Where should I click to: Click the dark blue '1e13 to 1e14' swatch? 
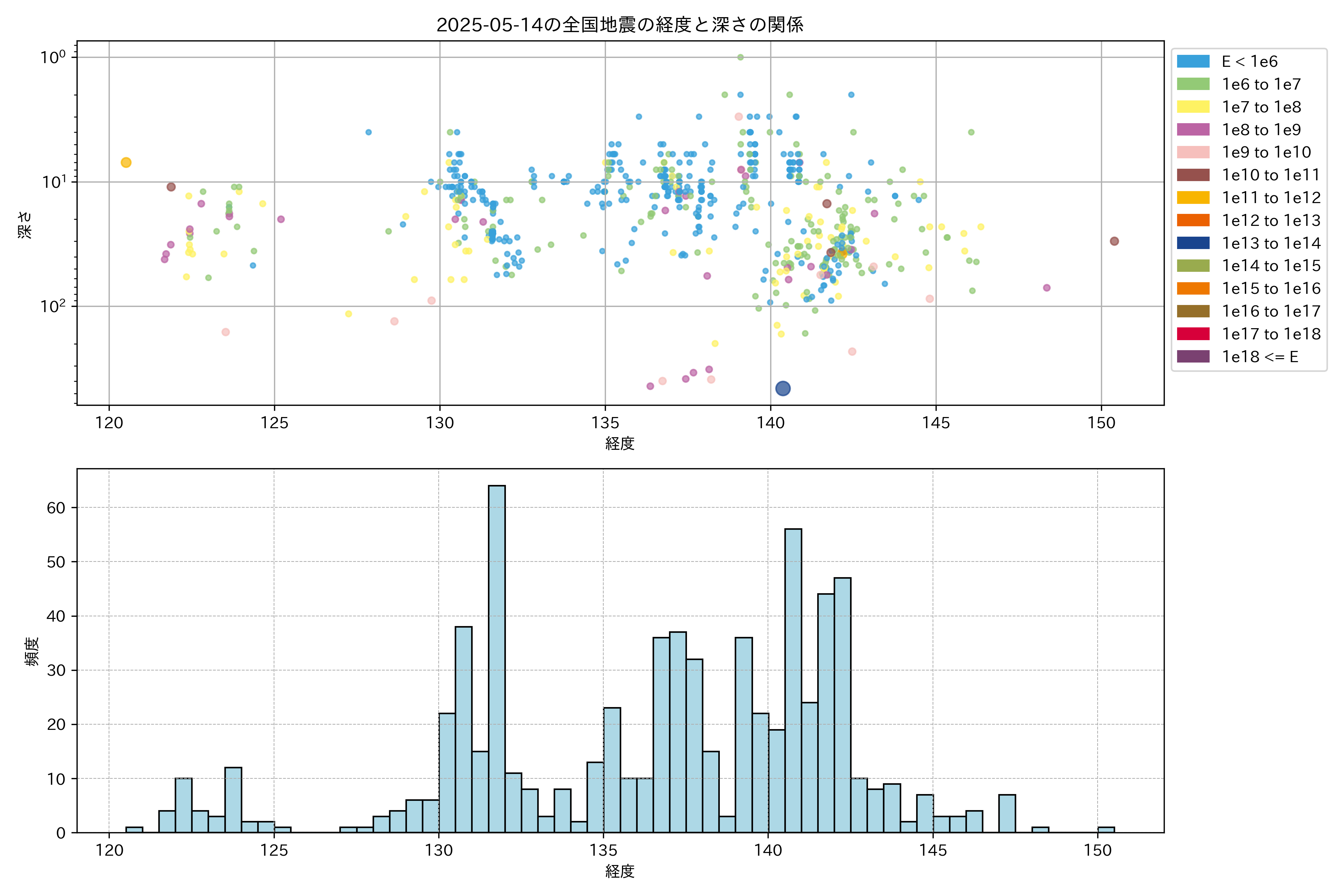click(x=1193, y=243)
